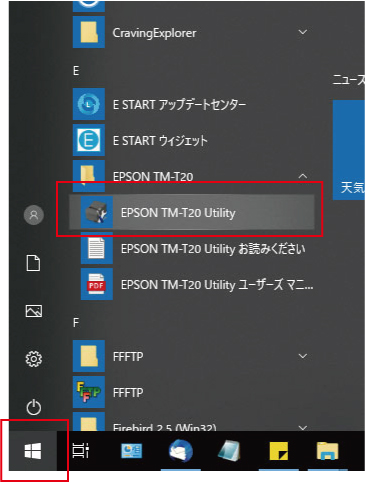Jump via the letter F section header
The width and height of the screenshot is (365, 483).
coord(76,322)
